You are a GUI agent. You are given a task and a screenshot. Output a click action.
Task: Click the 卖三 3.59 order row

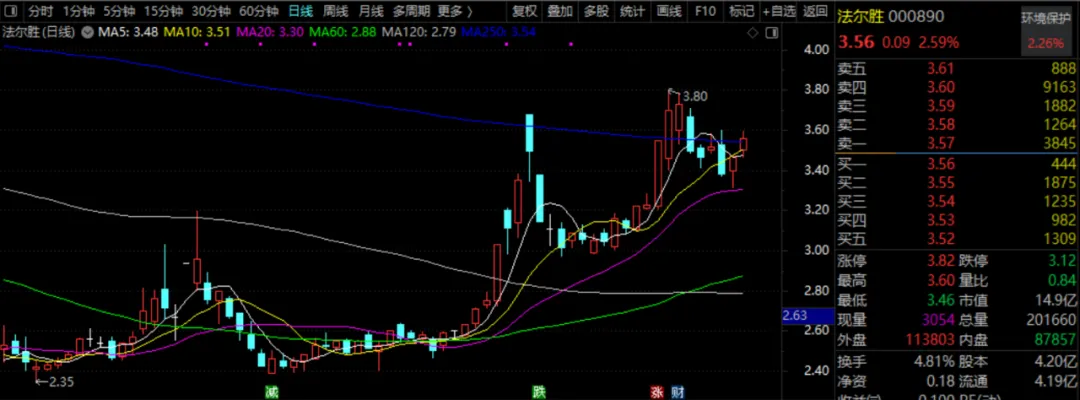tap(957, 105)
